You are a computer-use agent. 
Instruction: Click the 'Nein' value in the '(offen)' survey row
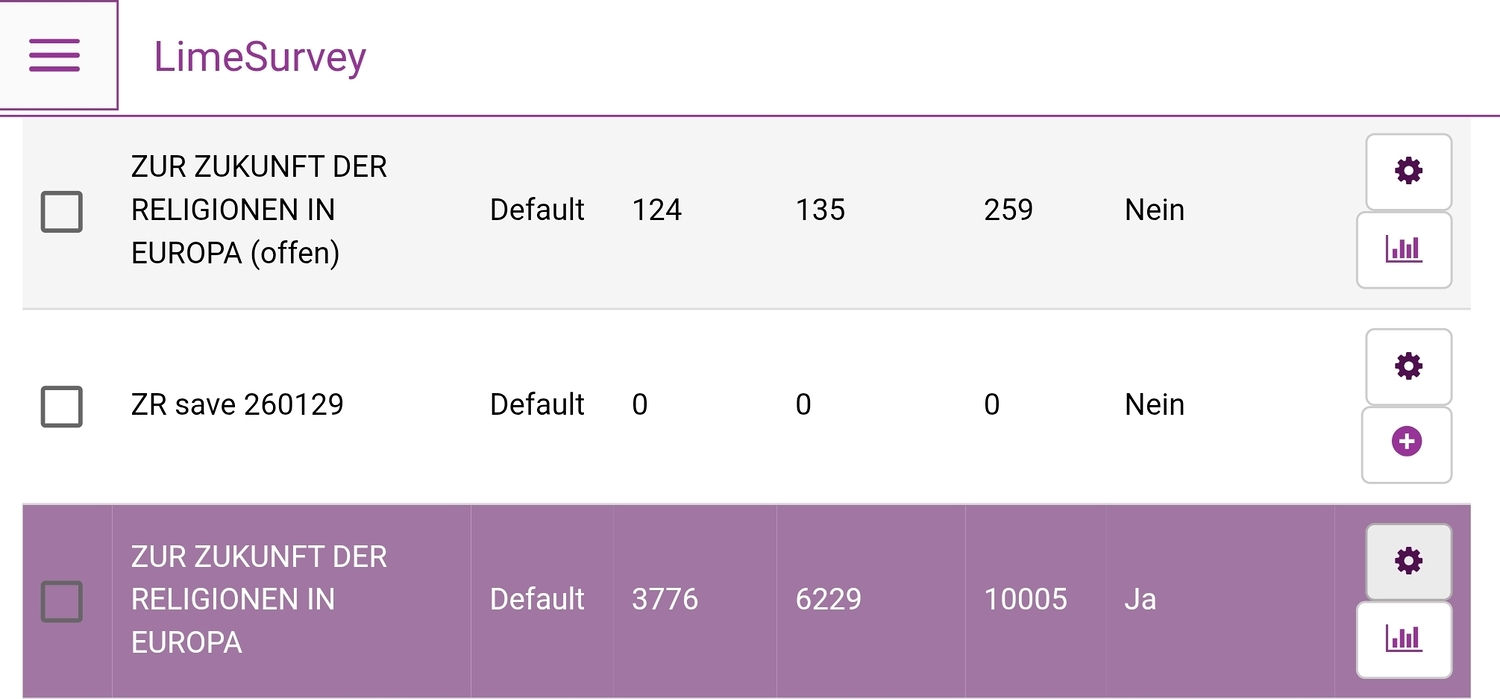point(1154,210)
